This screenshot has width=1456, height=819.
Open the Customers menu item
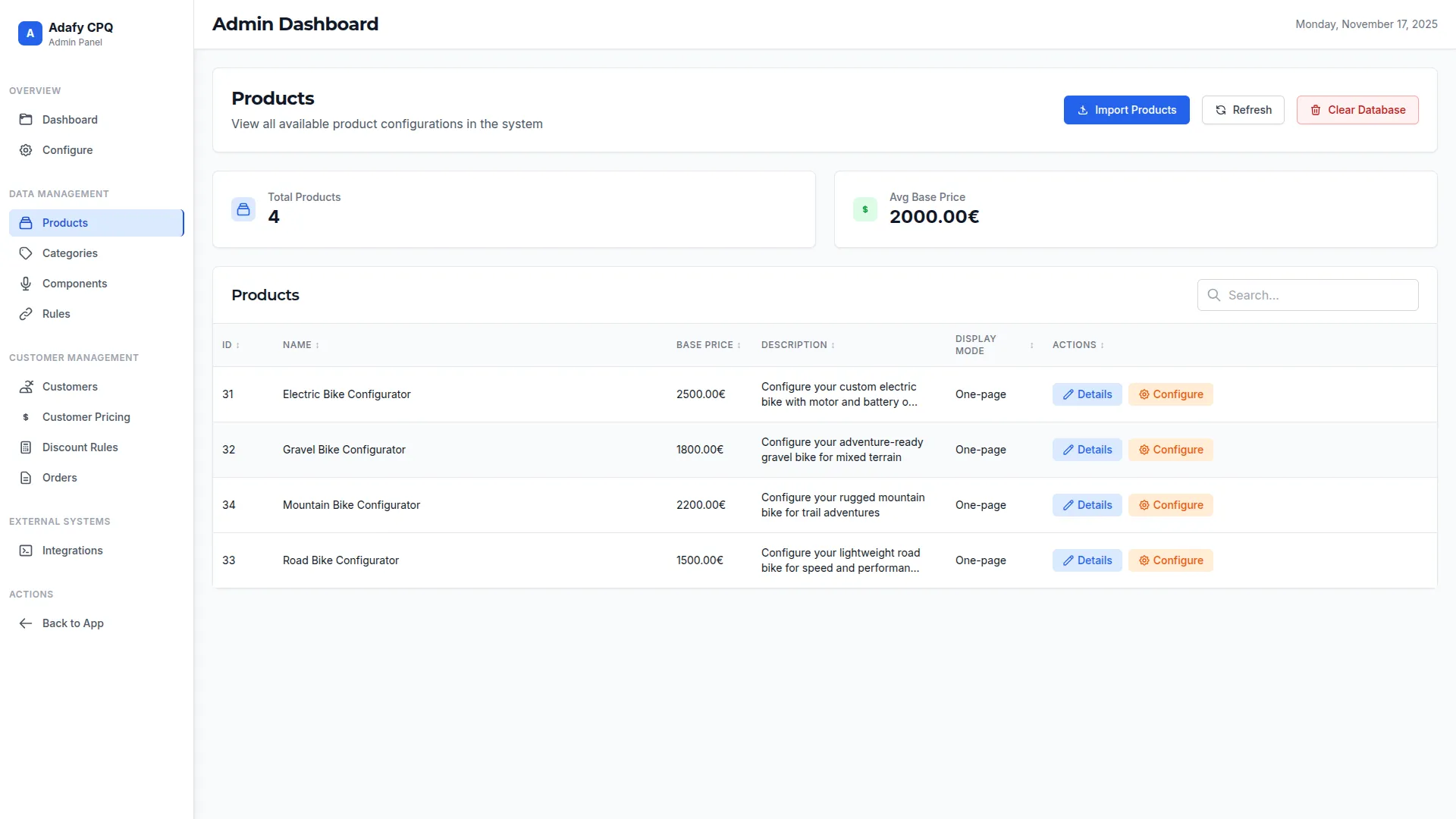coord(70,387)
